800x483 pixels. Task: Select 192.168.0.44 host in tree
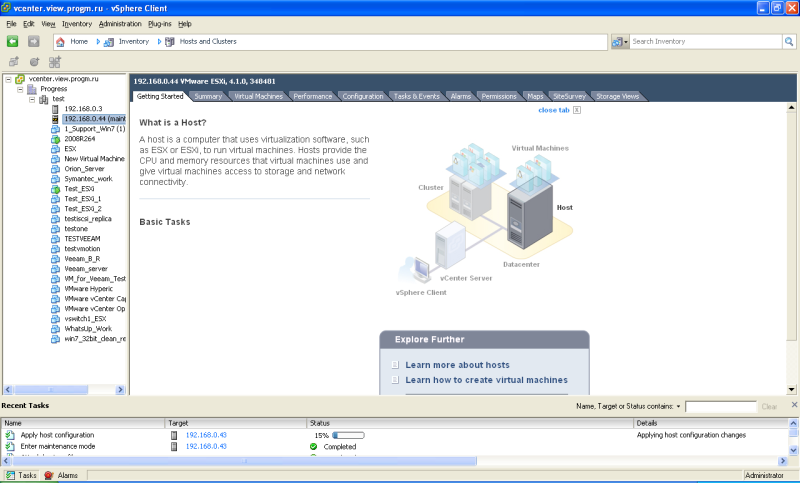click(x=94, y=119)
